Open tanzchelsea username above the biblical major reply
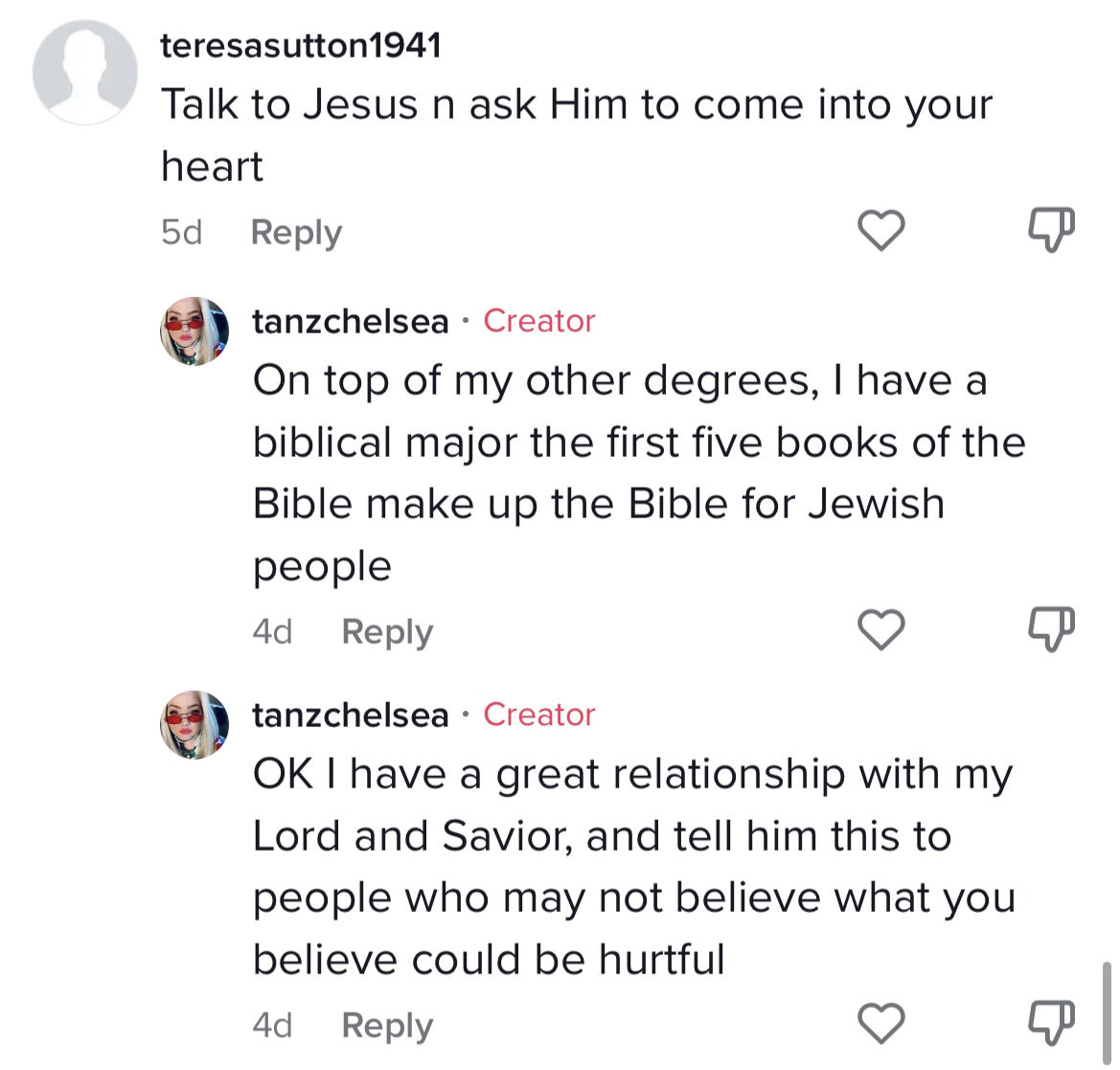Image resolution: width=1120 pixels, height=1070 pixels. point(350,322)
